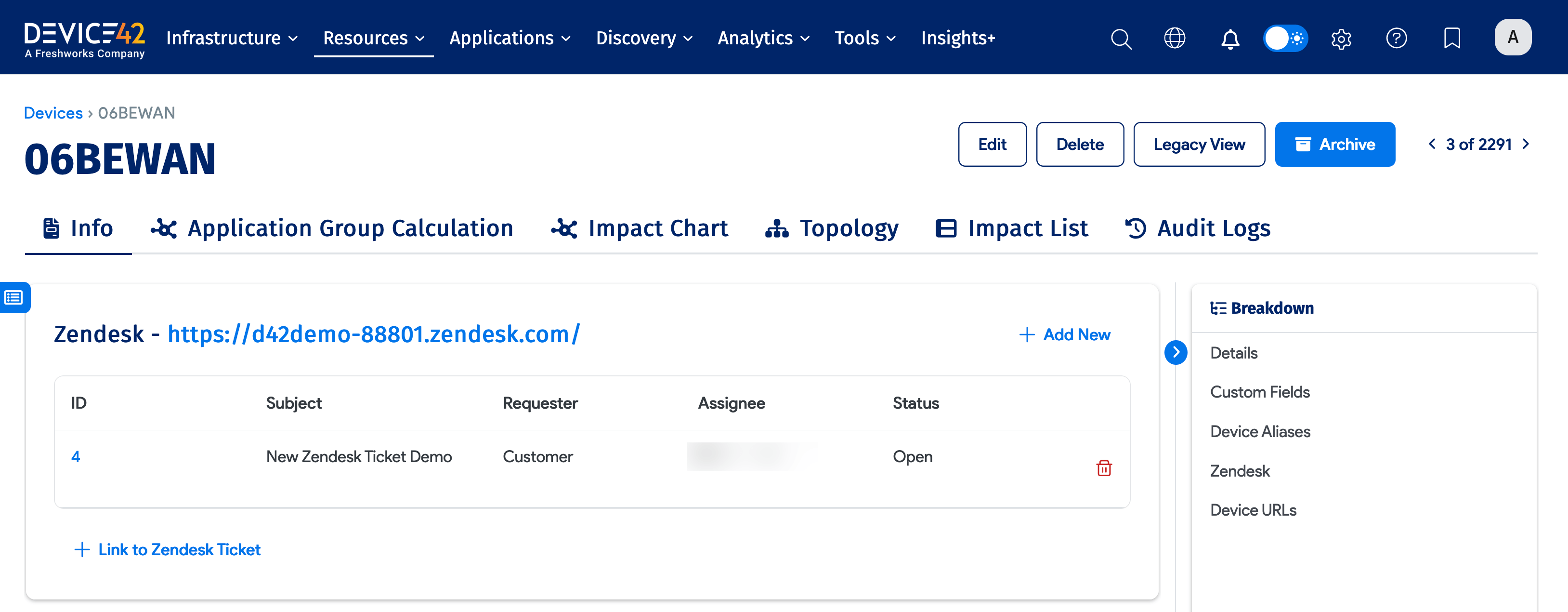Expand the Infrastructure dropdown menu
This screenshot has width=1568, height=612.
232,39
